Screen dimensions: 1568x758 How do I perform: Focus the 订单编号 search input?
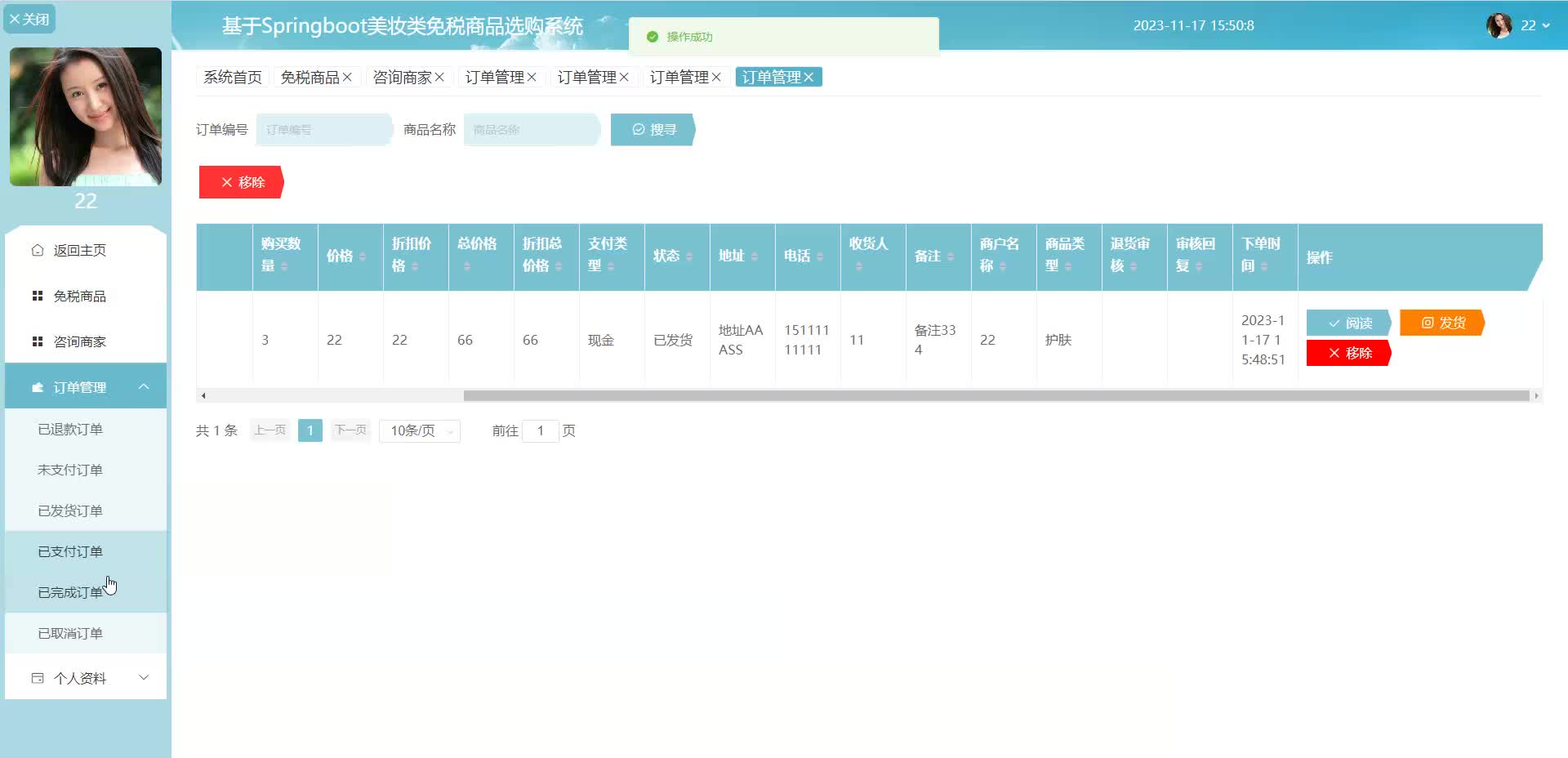coord(324,130)
